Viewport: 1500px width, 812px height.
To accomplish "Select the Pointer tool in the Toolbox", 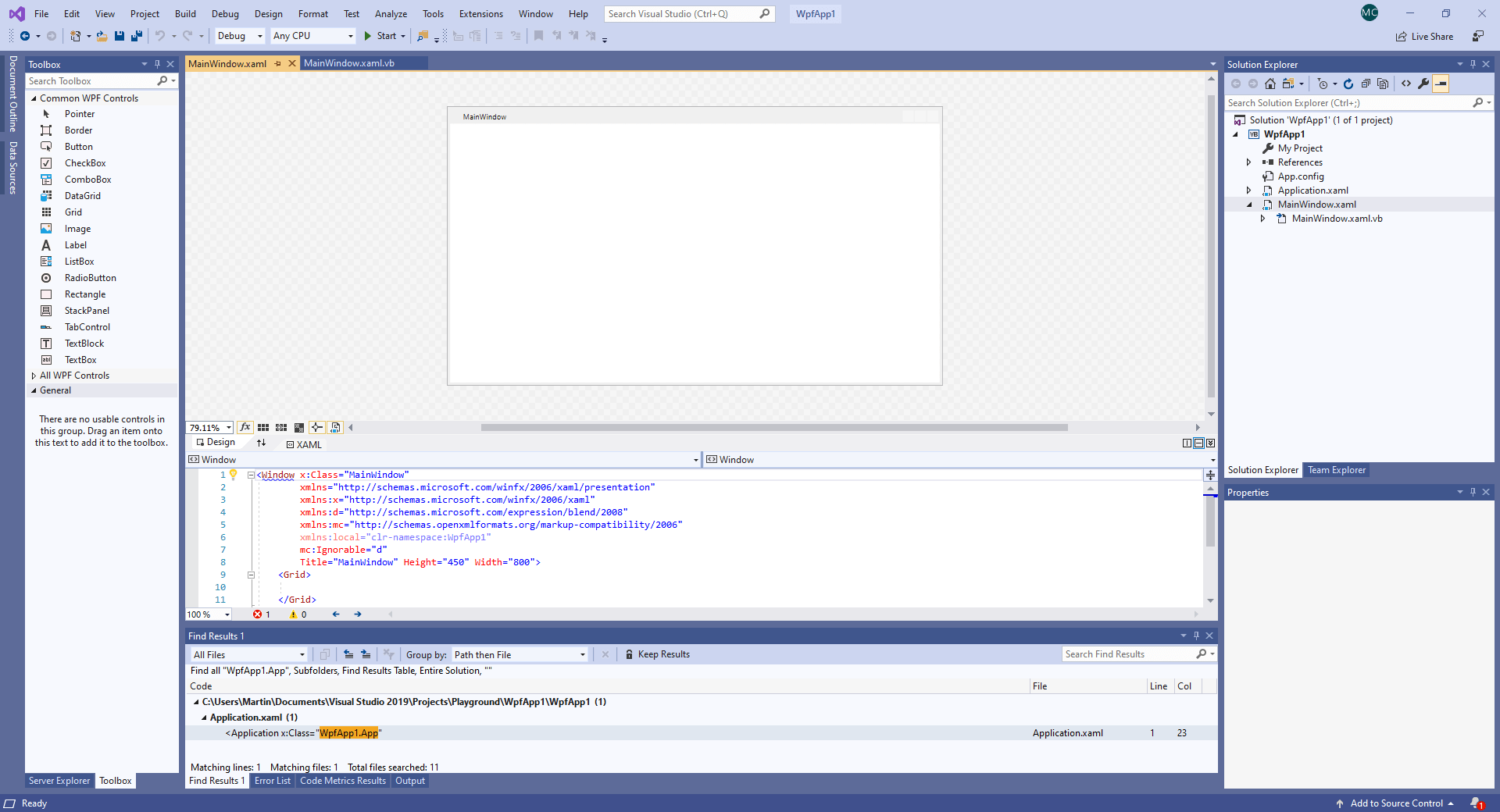I will click(78, 113).
